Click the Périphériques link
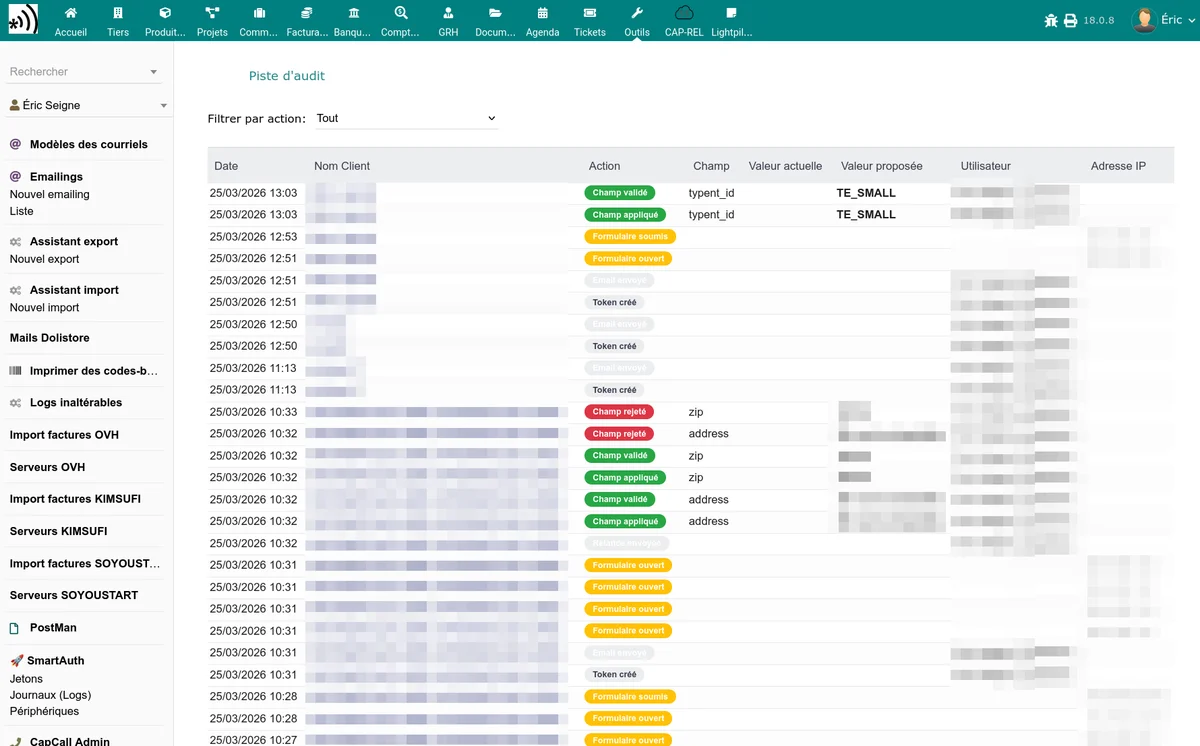This screenshot has width=1200, height=746. click(44, 711)
